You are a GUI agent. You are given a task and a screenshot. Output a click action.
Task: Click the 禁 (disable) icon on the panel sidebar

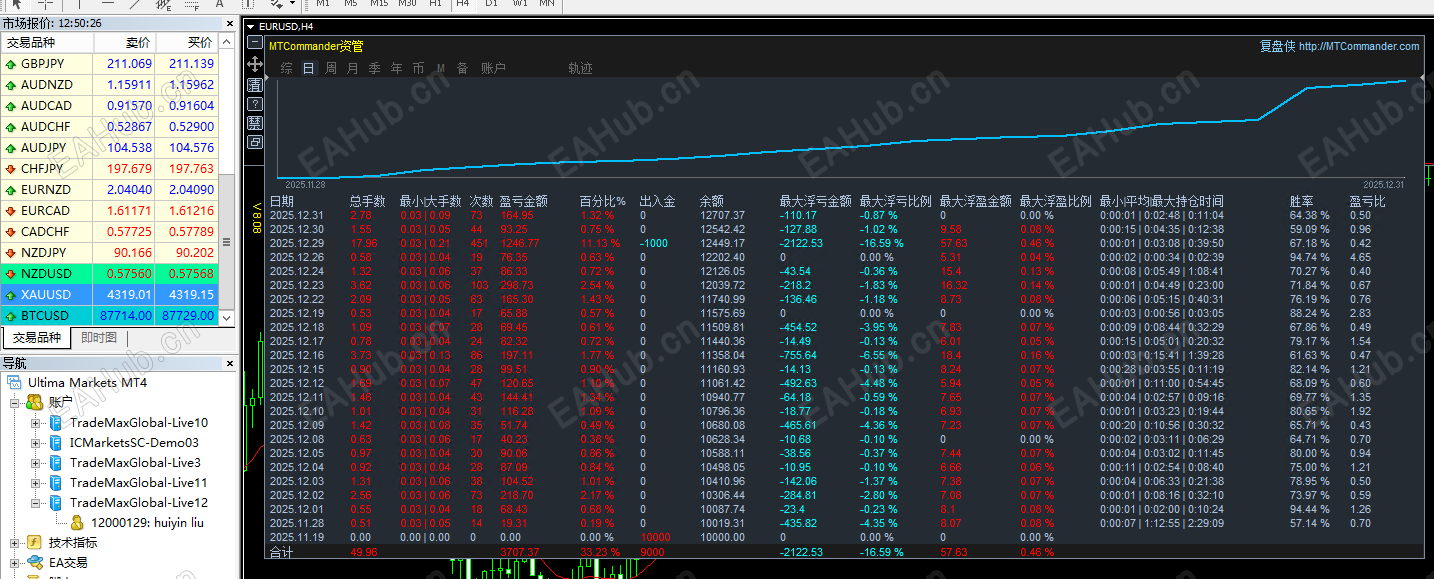click(x=255, y=123)
